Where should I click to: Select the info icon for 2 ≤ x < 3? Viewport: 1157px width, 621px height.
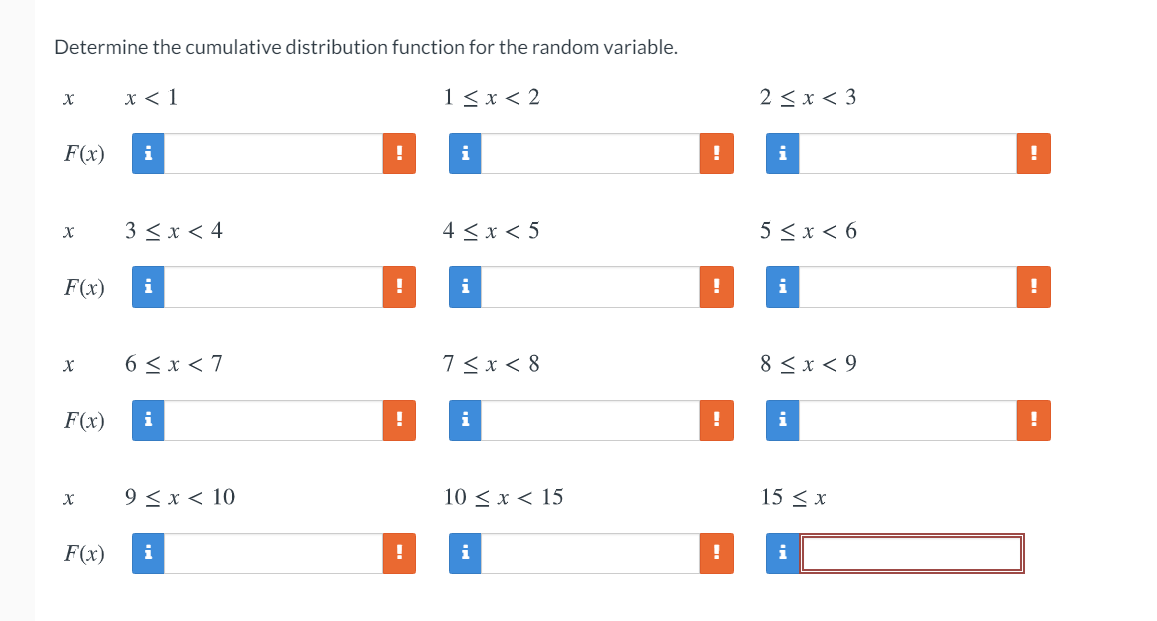pos(782,153)
